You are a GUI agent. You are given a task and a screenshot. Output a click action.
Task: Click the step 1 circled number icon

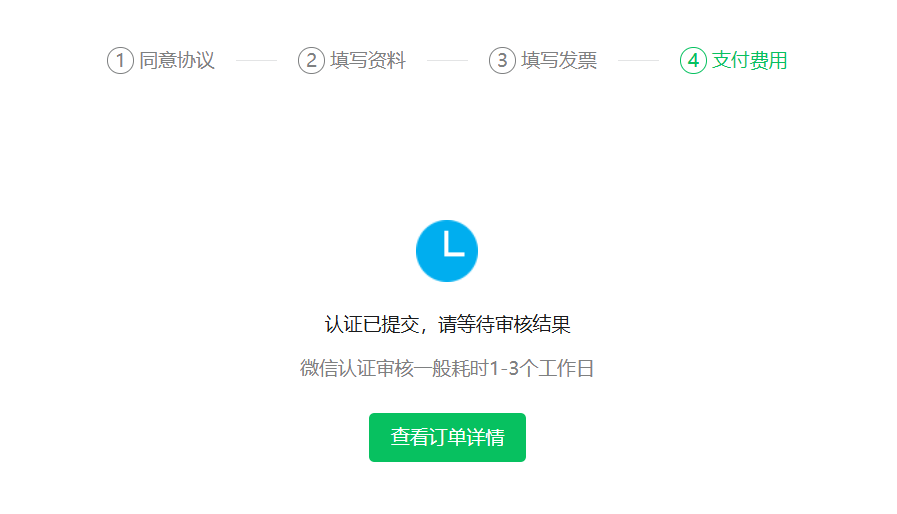tap(120, 60)
